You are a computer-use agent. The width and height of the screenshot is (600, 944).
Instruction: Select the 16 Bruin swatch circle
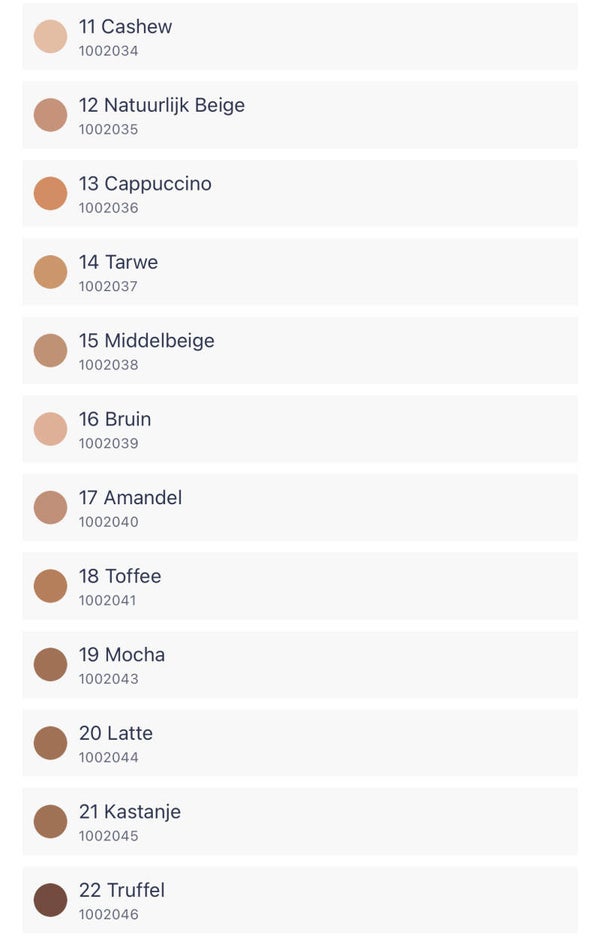(x=50, y=429)
